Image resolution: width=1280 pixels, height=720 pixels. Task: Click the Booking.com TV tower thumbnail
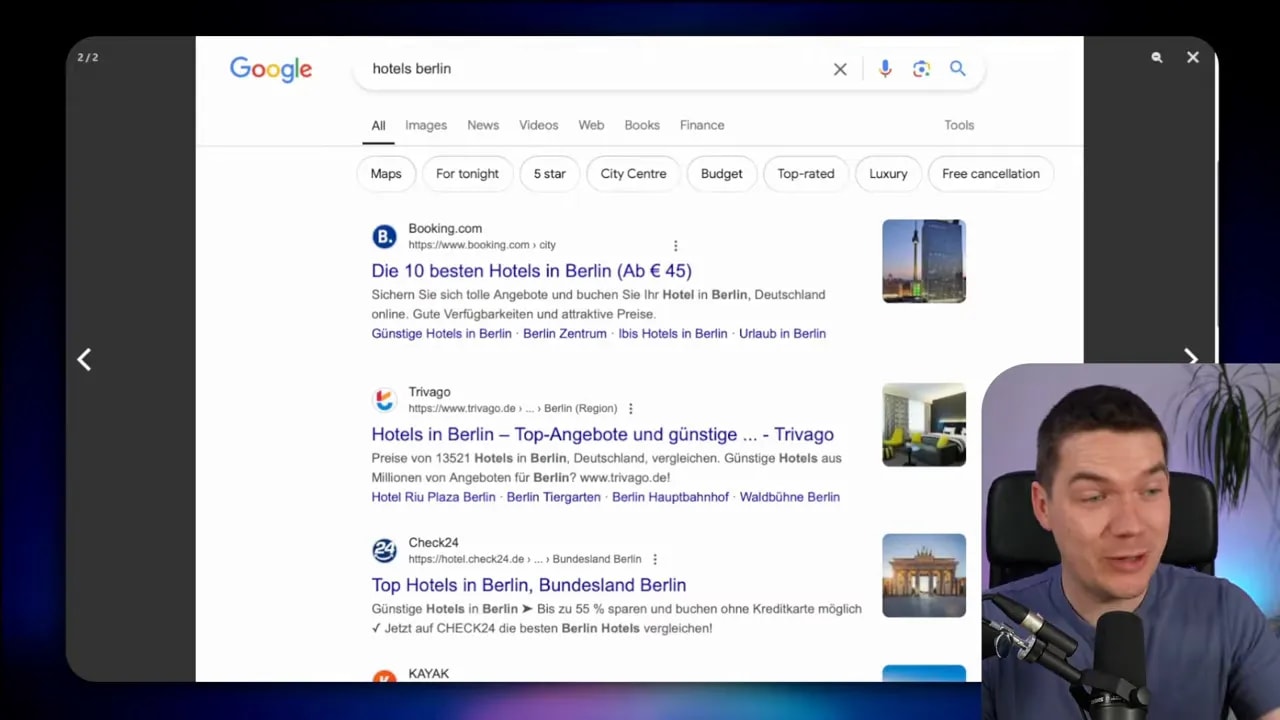click(x=924, y=261)
